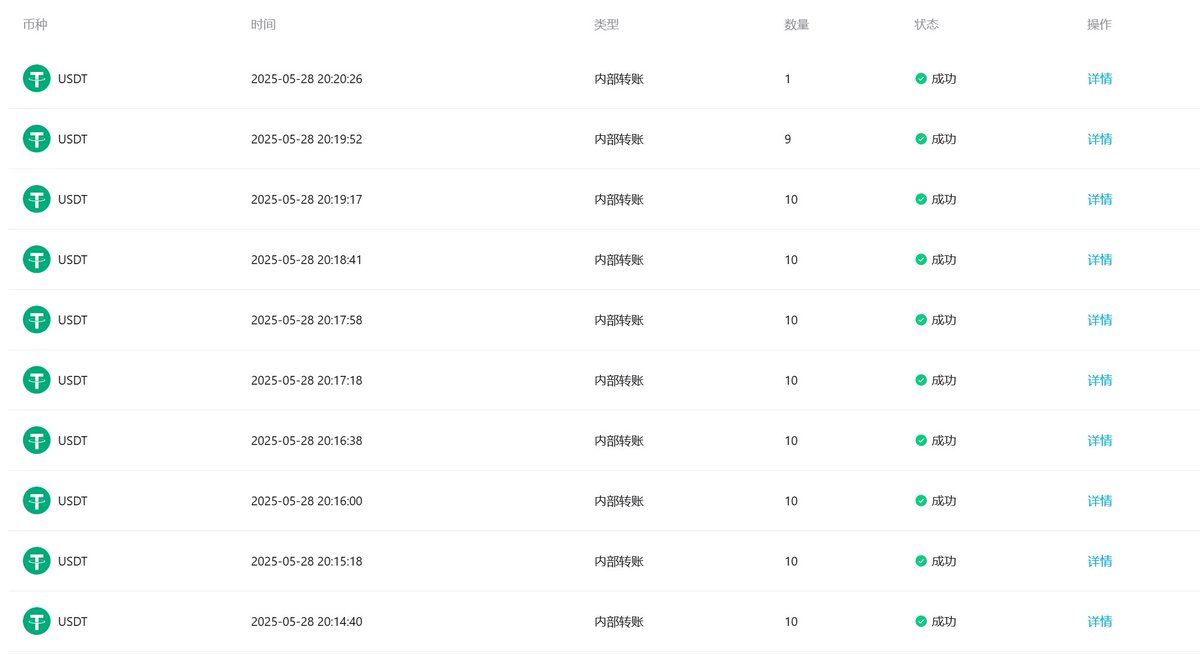Click the USDT Tether icon in the 20:14:40 row
Viewport: 1200px width, 654px height.
[x=37, y=621]
